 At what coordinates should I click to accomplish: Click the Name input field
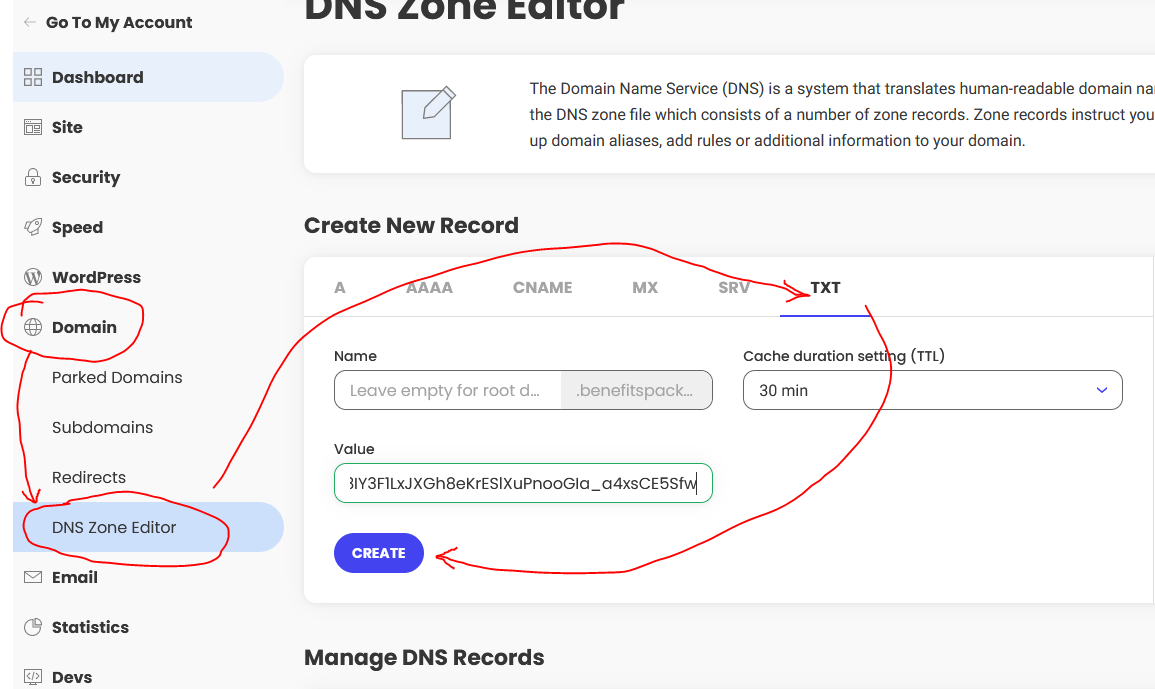447,390
